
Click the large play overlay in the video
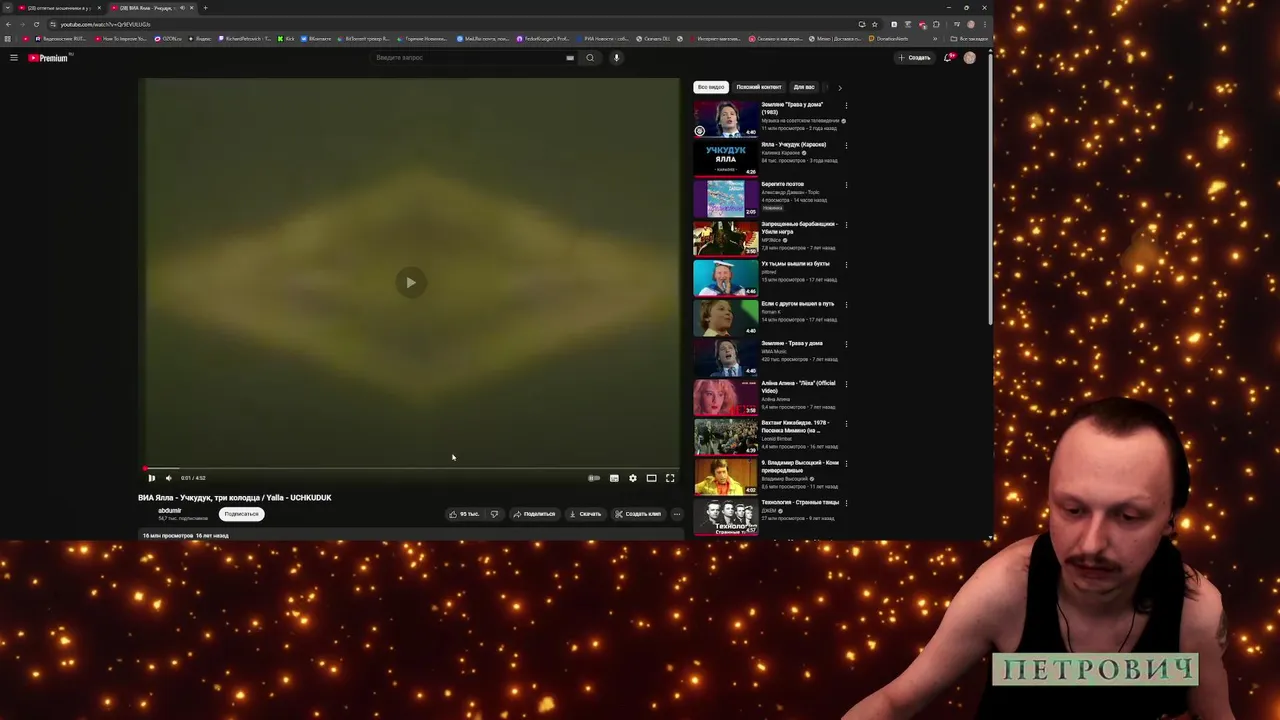[x=410, y=282]
